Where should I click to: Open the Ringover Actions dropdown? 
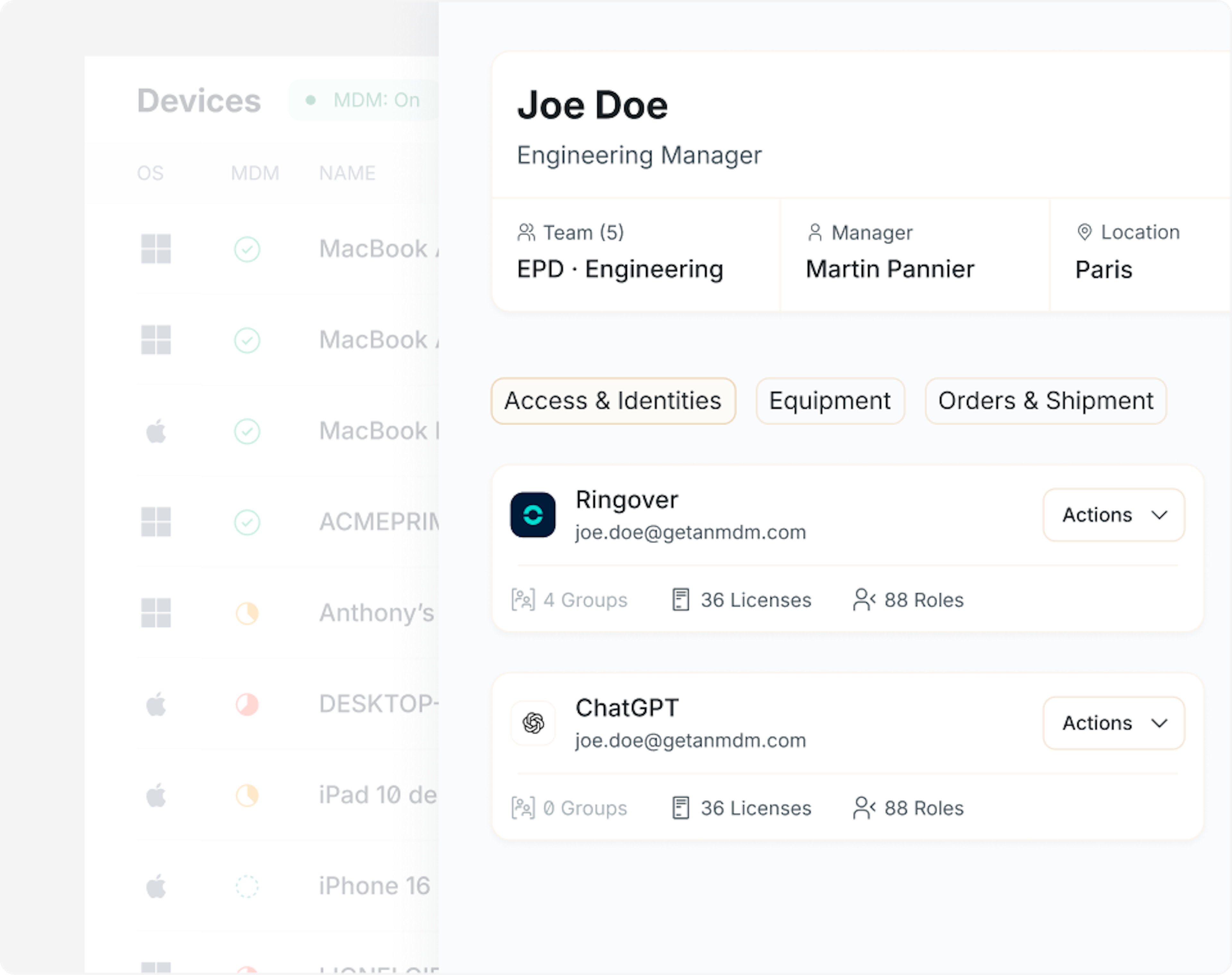[1113, 515]
